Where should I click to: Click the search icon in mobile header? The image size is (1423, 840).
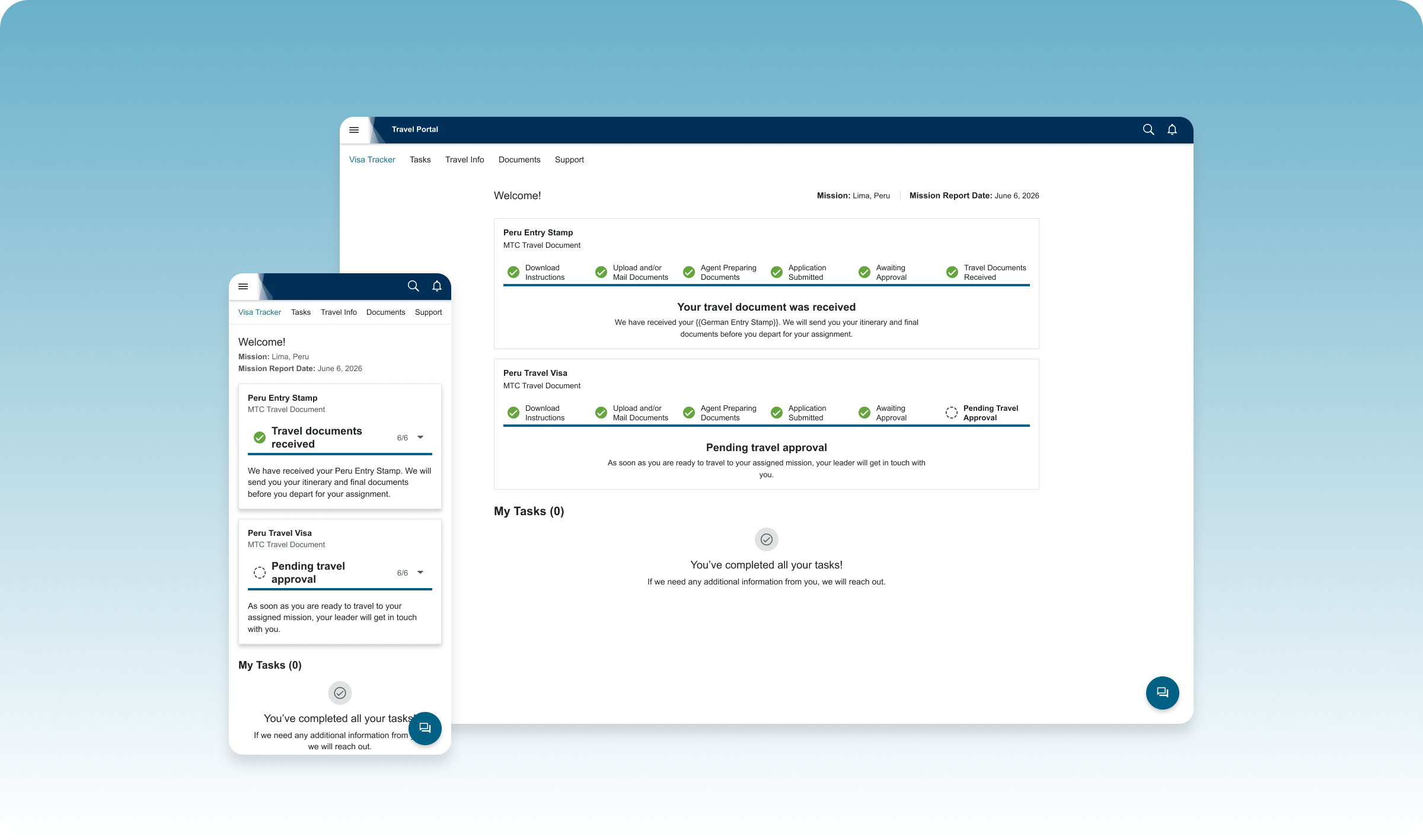pyautogui.click(x=413, y=286)
